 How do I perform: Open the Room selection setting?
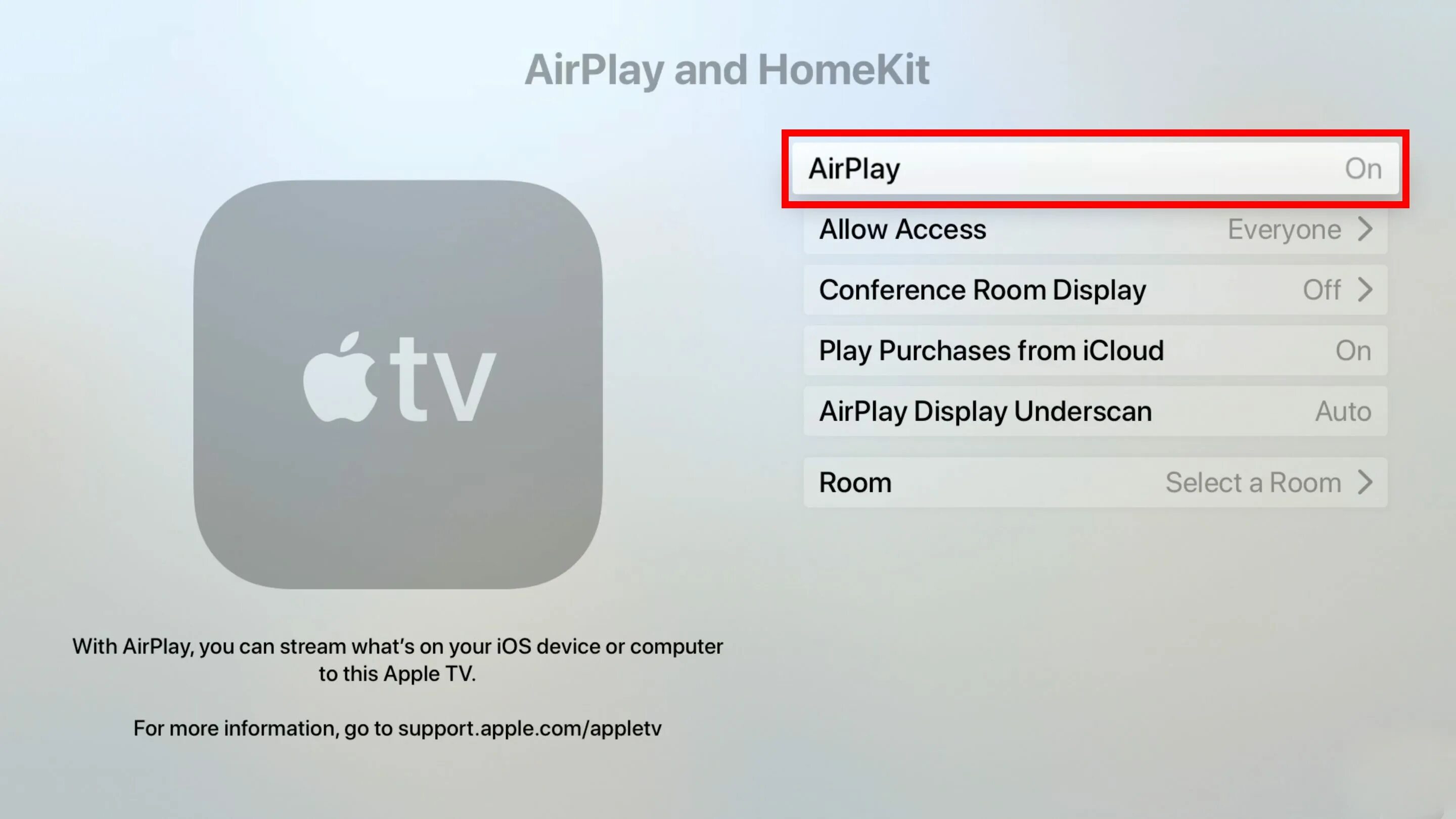click(x=1095, y=482)
